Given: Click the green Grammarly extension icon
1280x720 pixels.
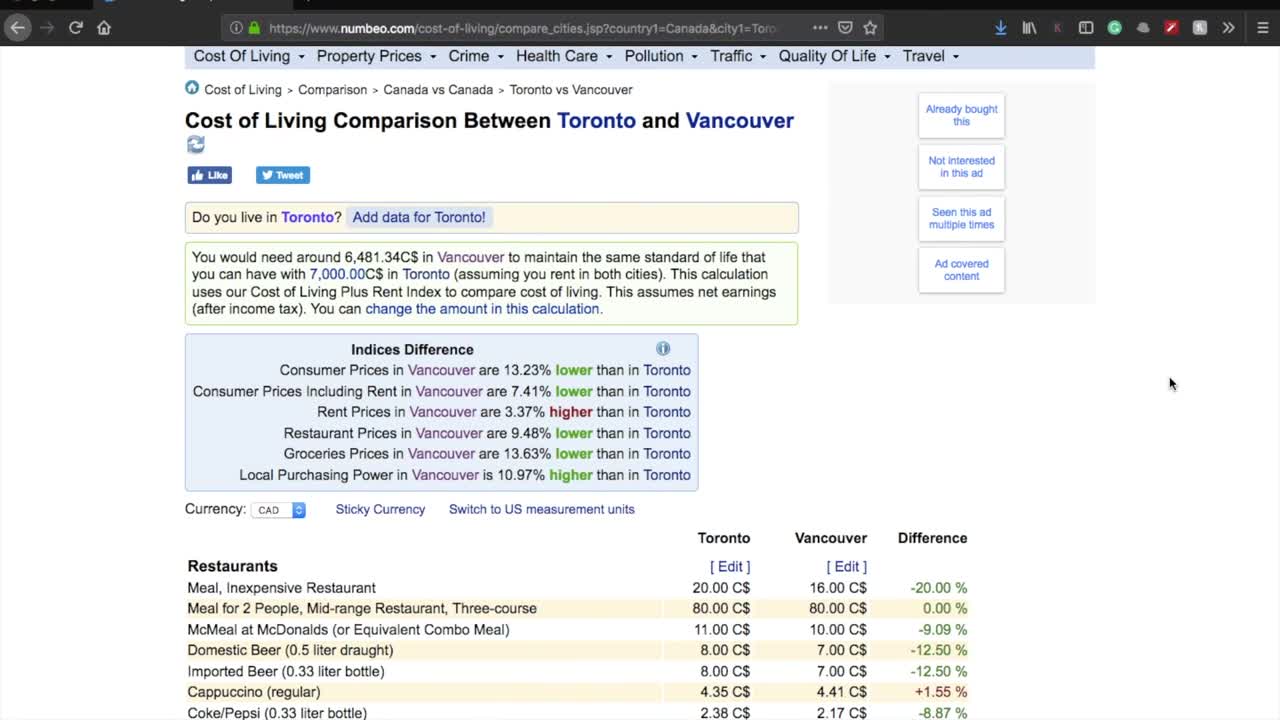Looking at the screenshot, I should point(1114,28).
